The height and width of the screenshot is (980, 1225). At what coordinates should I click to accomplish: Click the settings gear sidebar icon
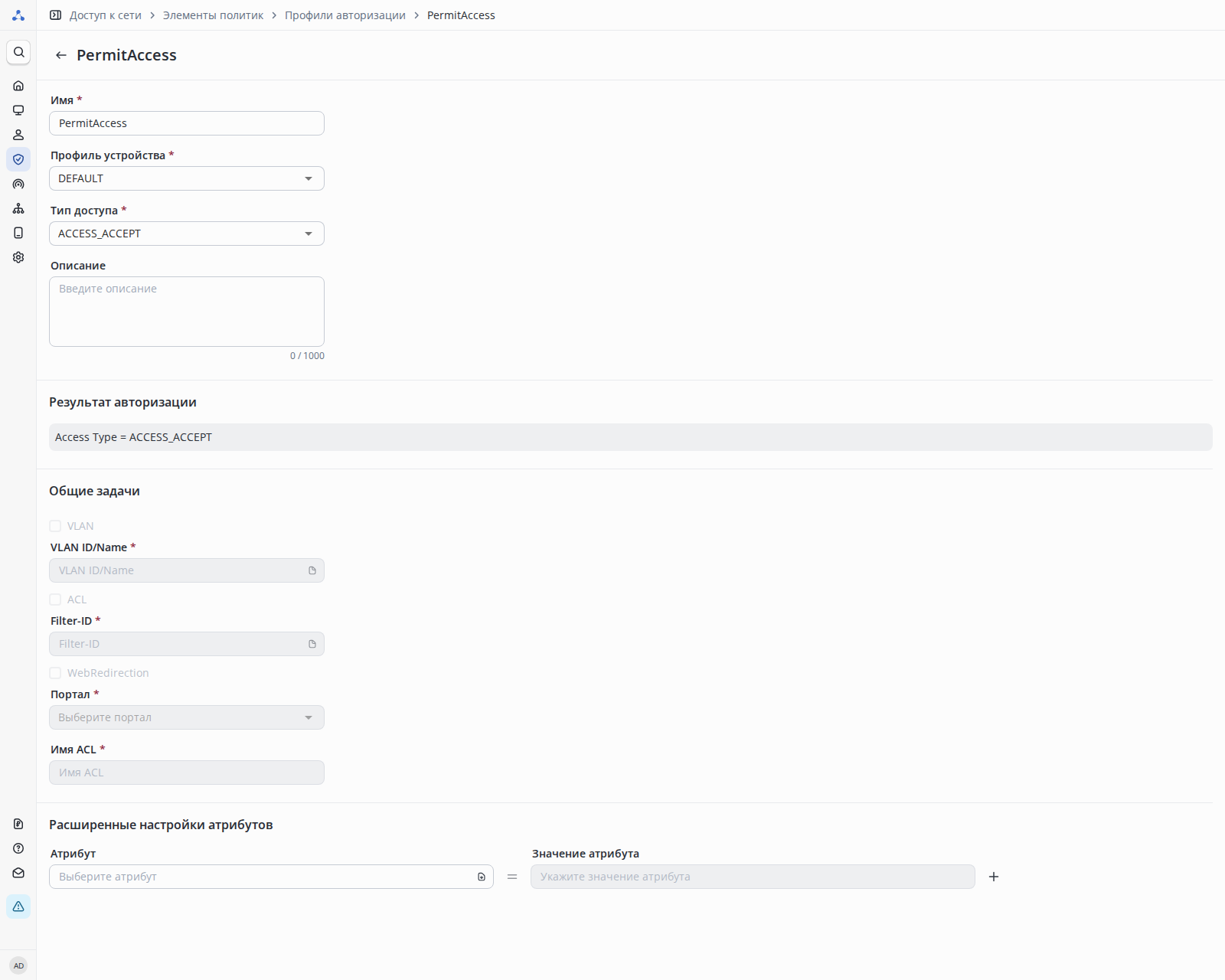18,257
